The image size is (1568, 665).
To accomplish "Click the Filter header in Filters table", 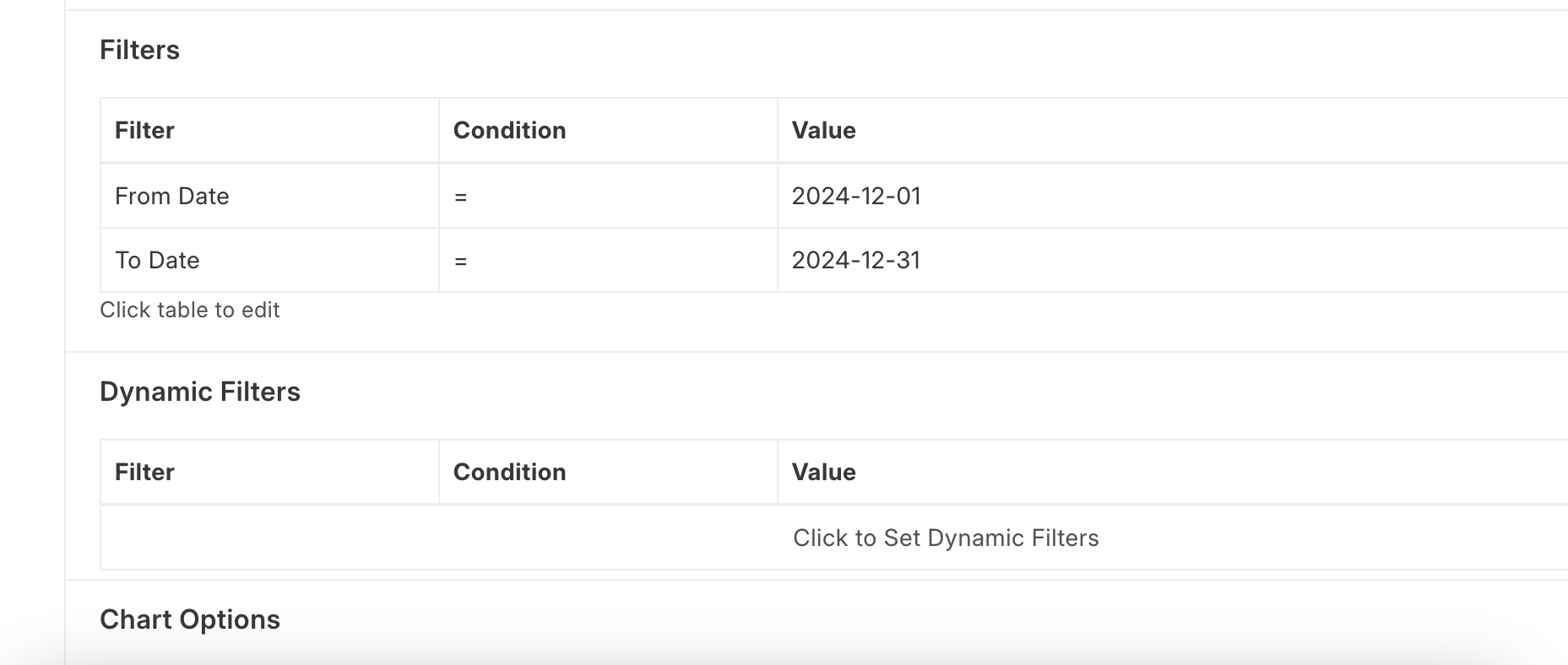I will 144,130.
